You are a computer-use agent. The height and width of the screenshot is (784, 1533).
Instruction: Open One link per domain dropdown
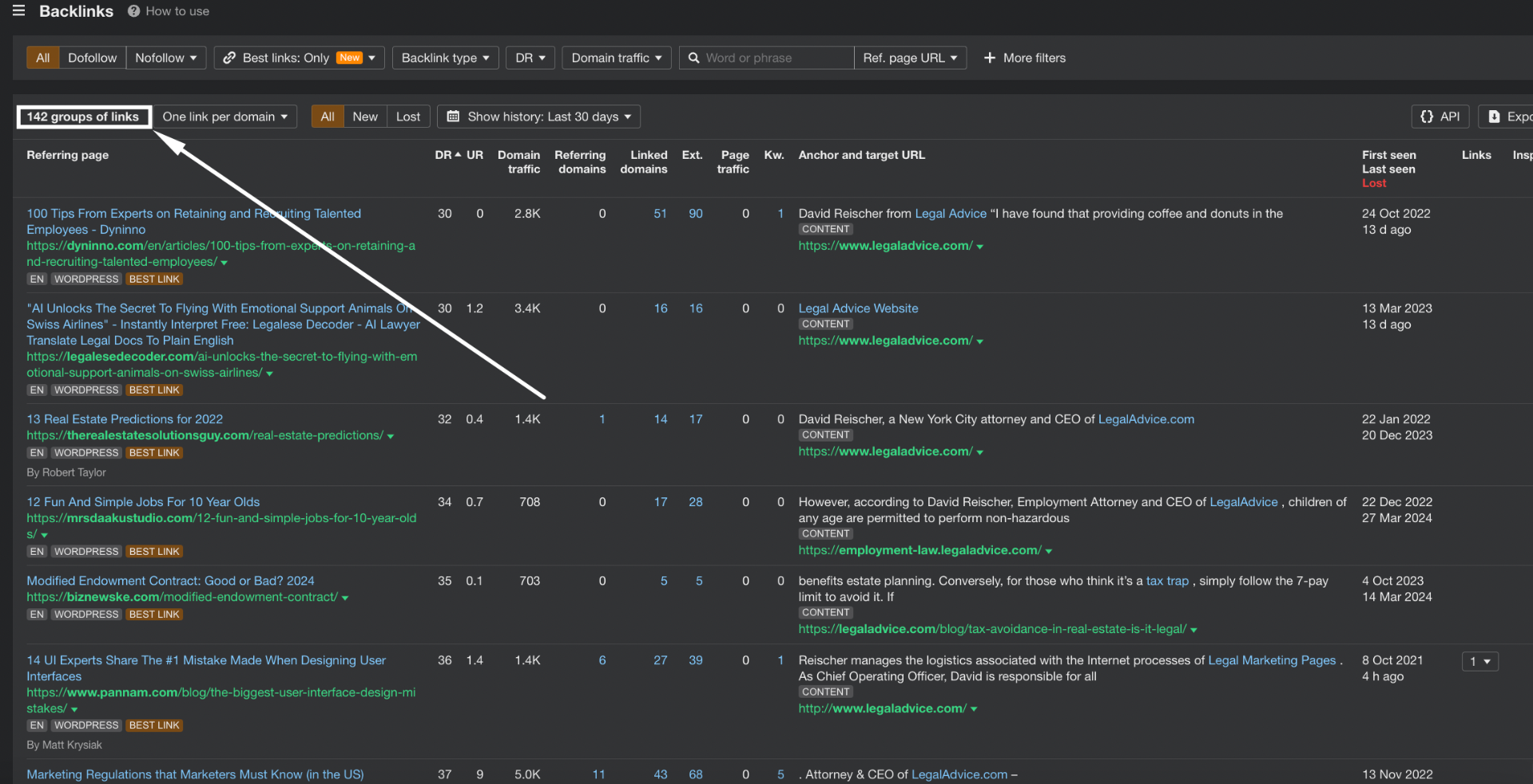tap(224, 117)
